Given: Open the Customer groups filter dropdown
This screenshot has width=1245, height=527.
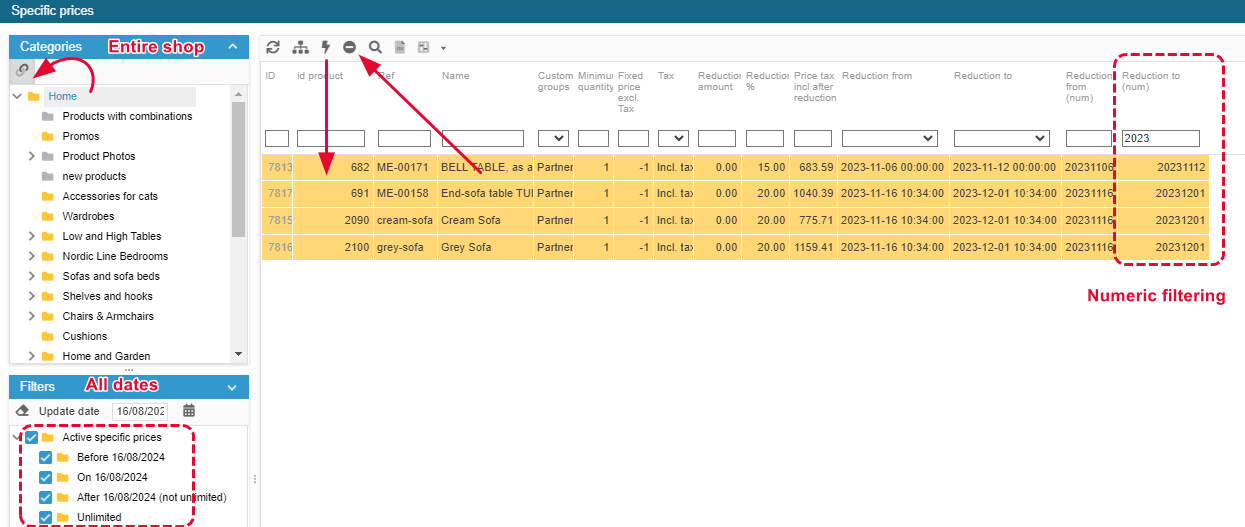Looking at the screenshot, I should point(553,138).
